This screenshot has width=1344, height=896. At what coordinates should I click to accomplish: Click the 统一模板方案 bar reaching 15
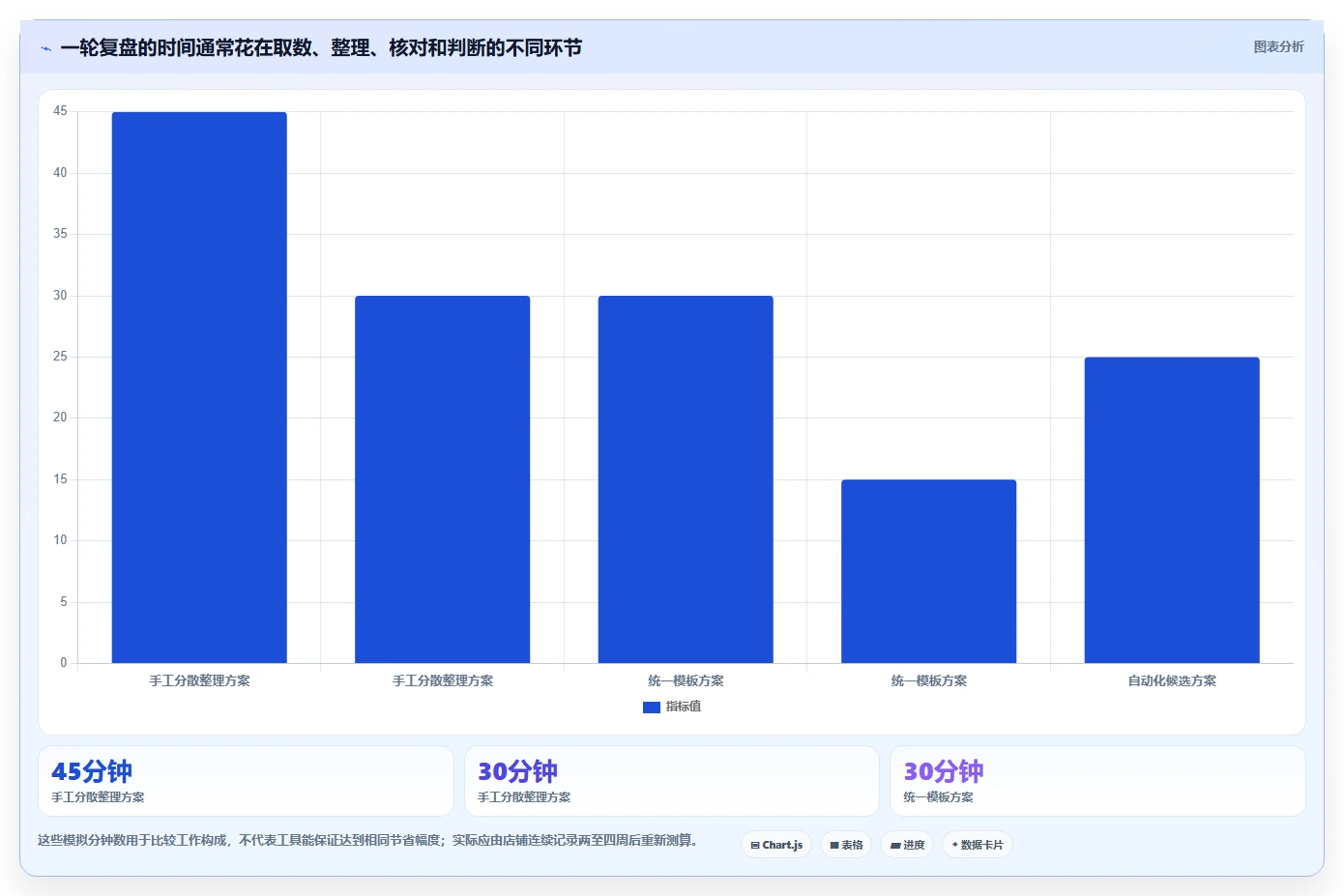coord(929,571)
